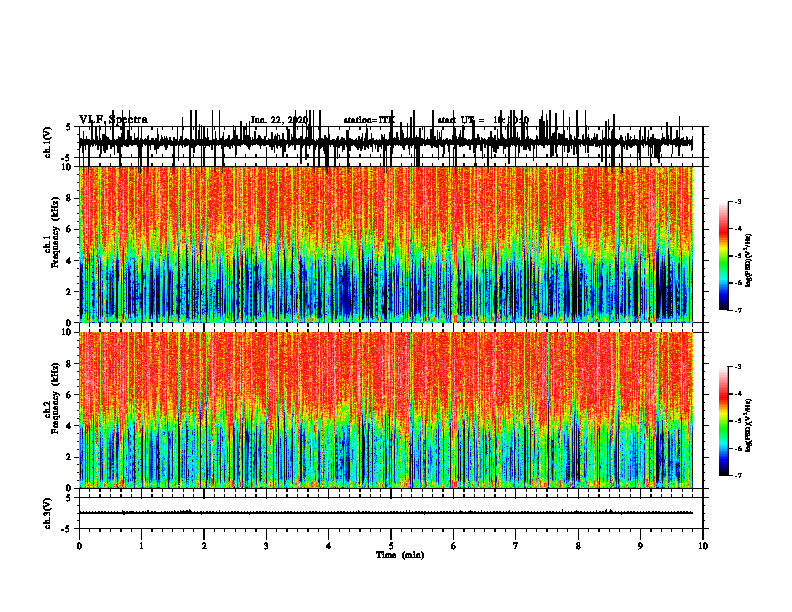Screen dimensions: 792x612
Task: Click the 'ch.3(V)' waveform axis label
Action: 48,514
